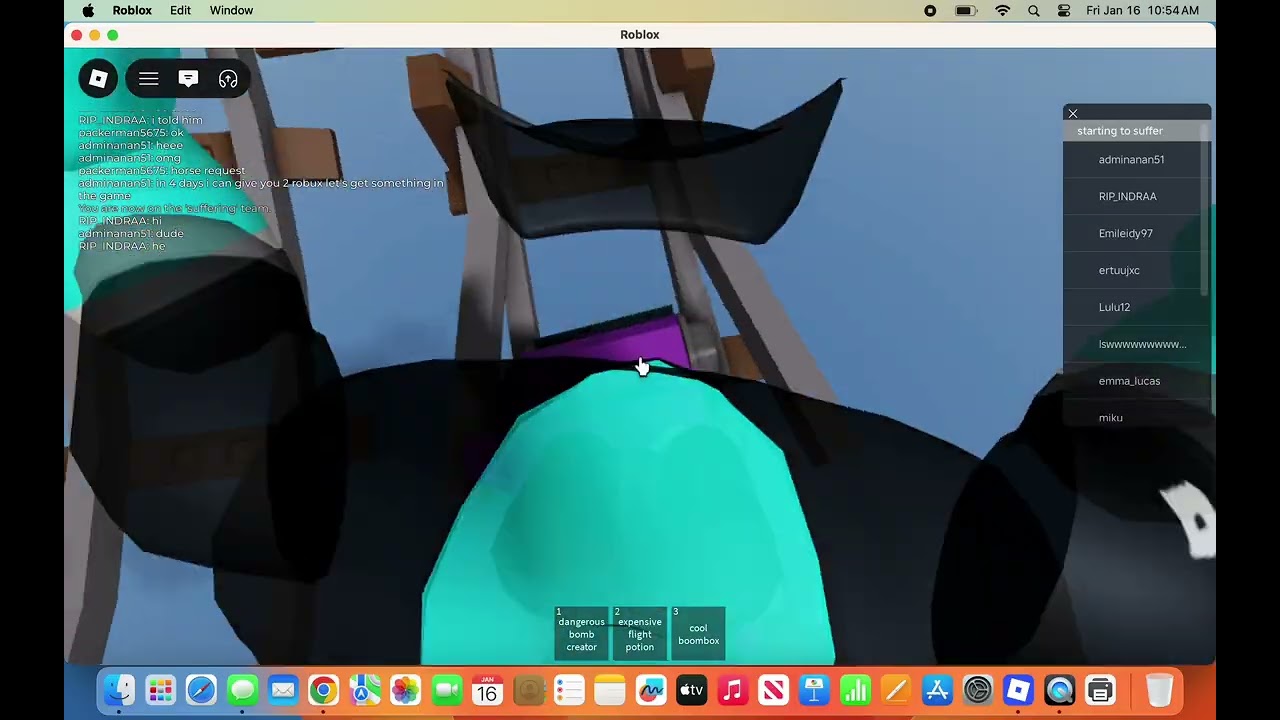The height and width of the screenshot is (720, 1280).
Task: Open Pages from the Dock
Action: click(896, 690)
